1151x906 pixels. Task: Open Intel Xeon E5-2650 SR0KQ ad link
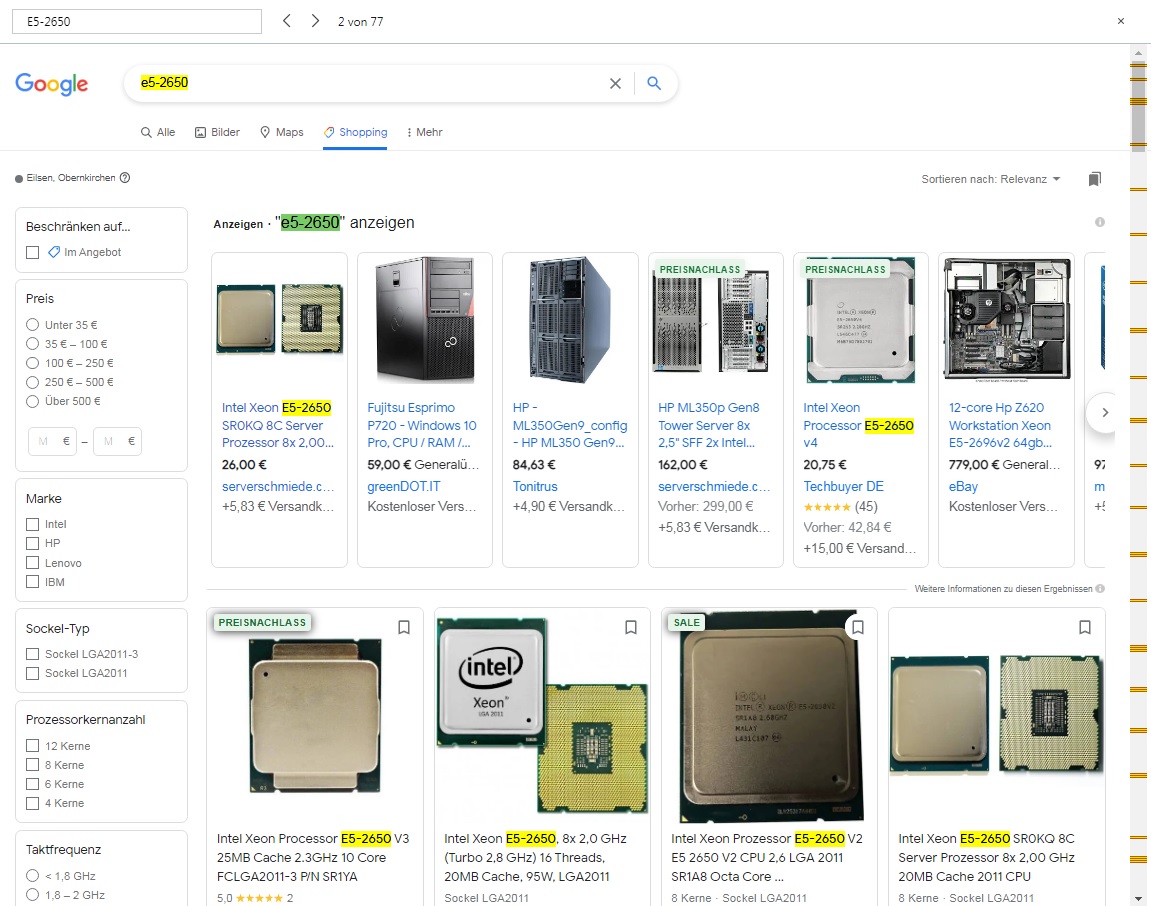(278, 425)
